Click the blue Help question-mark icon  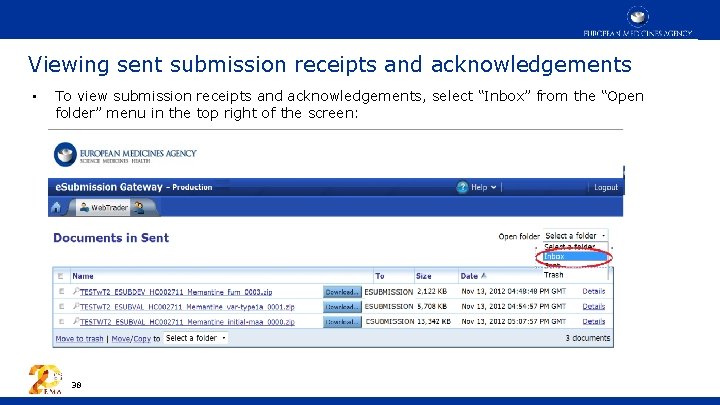coord(462,187)
